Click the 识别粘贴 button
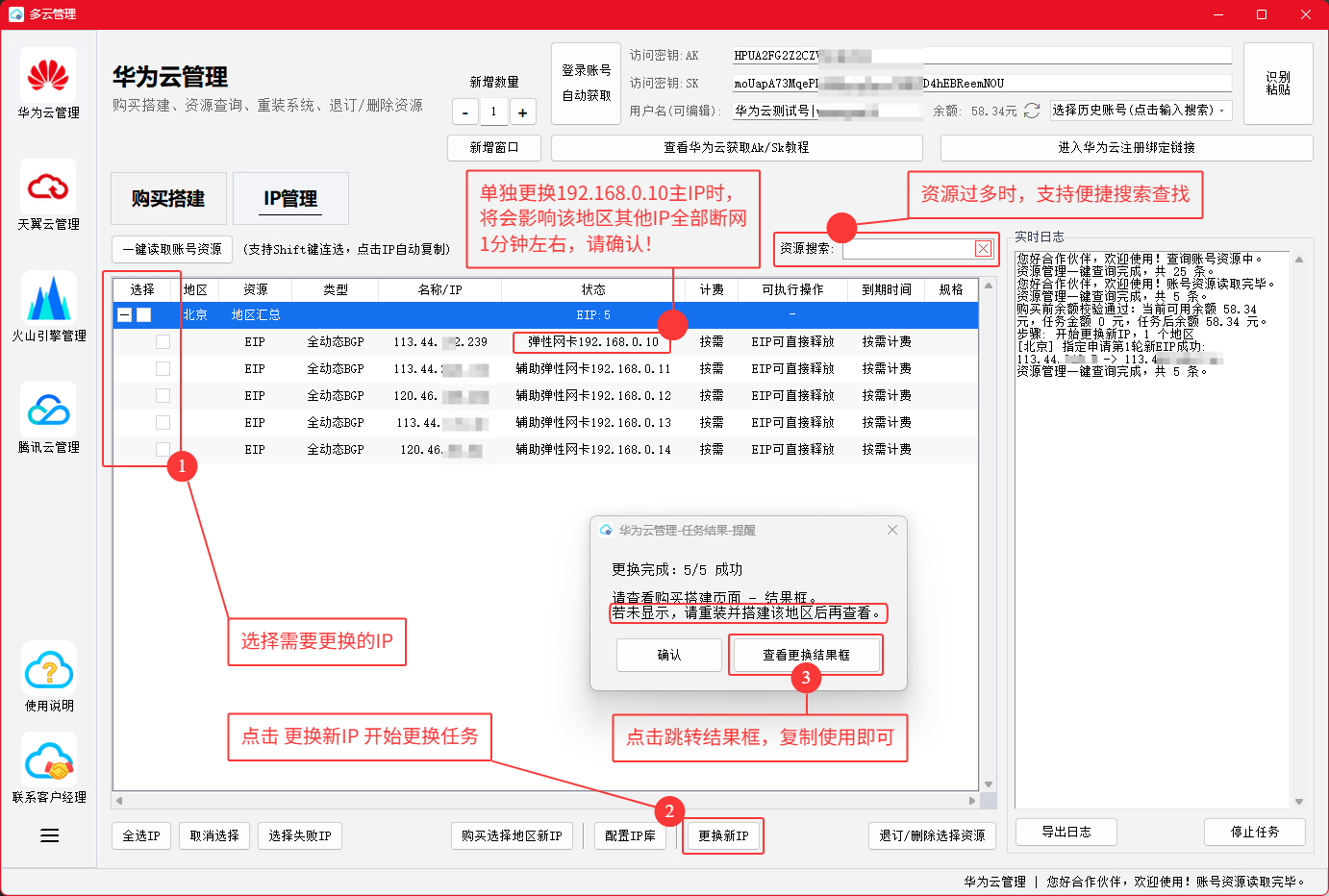Screen dimensions: 1329x896 [x=1278, y=84]
